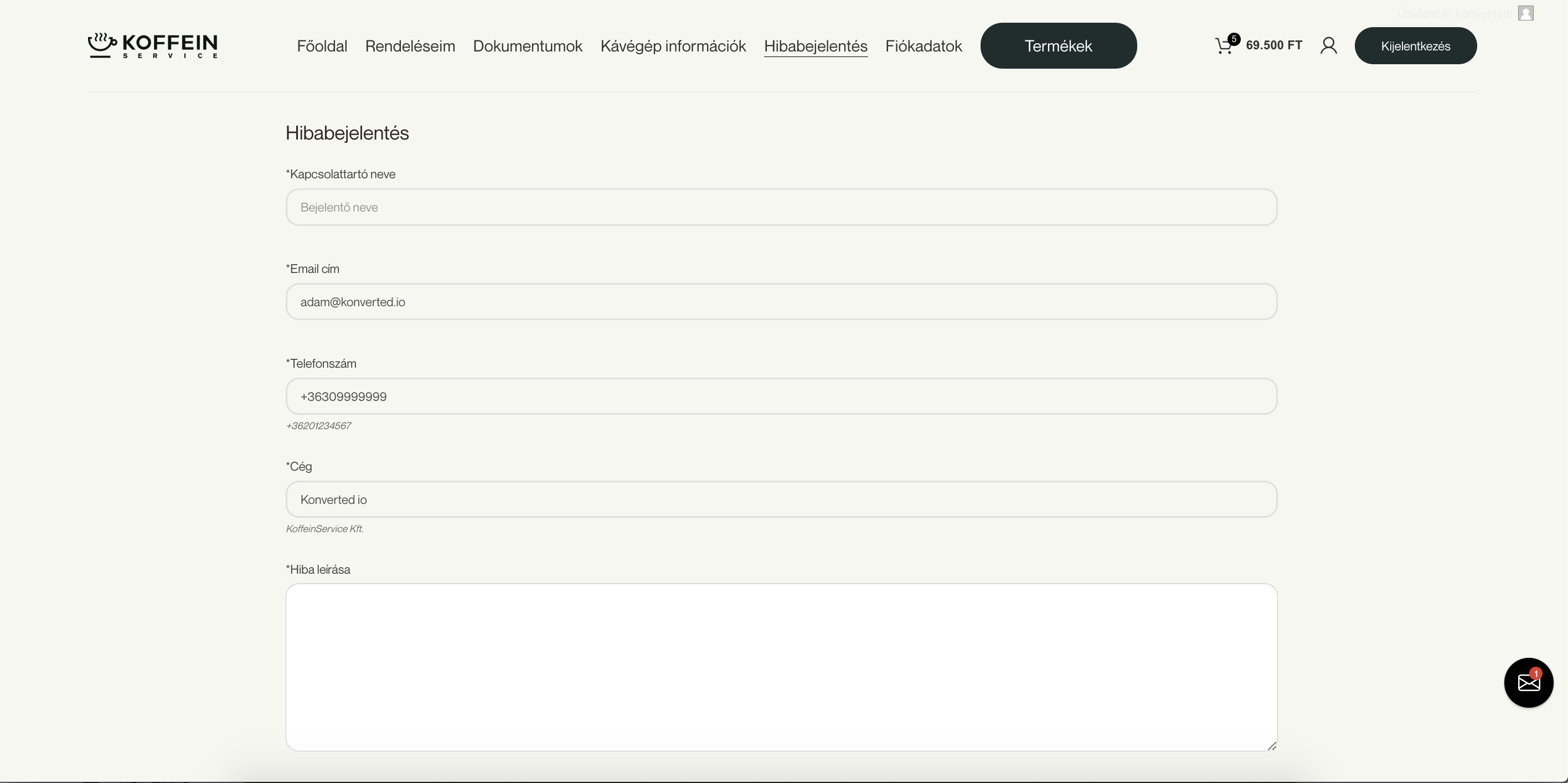This screenshot has width=1568, height=783.
Task: Click the Koffein Service logo
Action: click(153, 45)
